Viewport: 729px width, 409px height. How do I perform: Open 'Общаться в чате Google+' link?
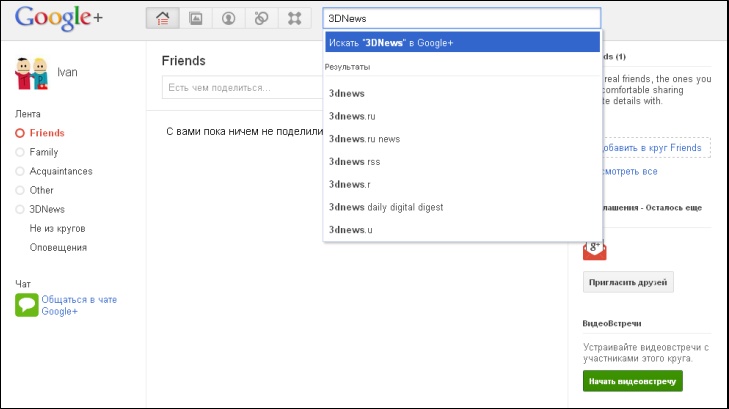tap(79, 305)
